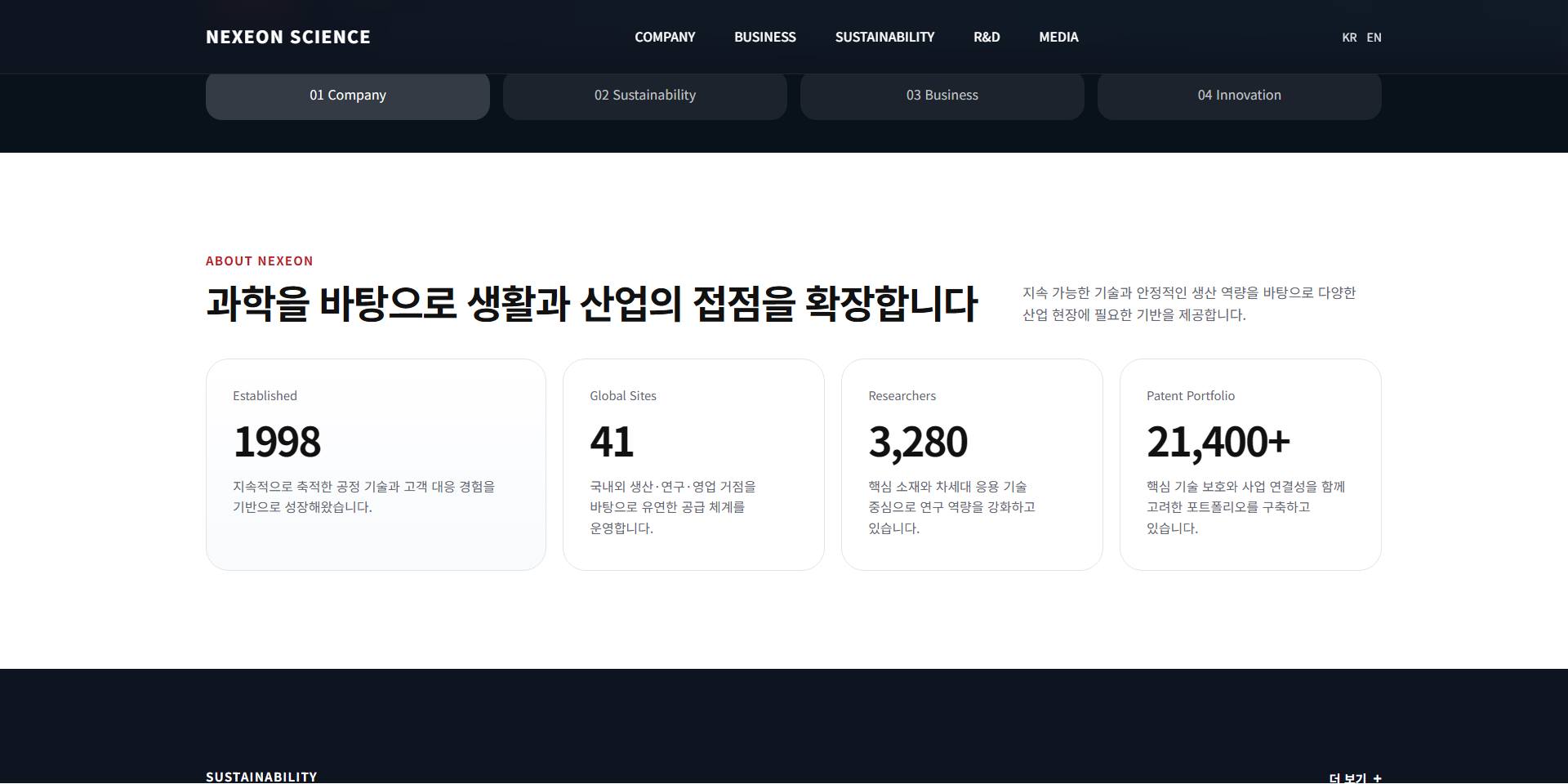Screen dimensions: 1568x784
Task: Open the SUSTAINABILITY nav menu
Action: [884, 37]
